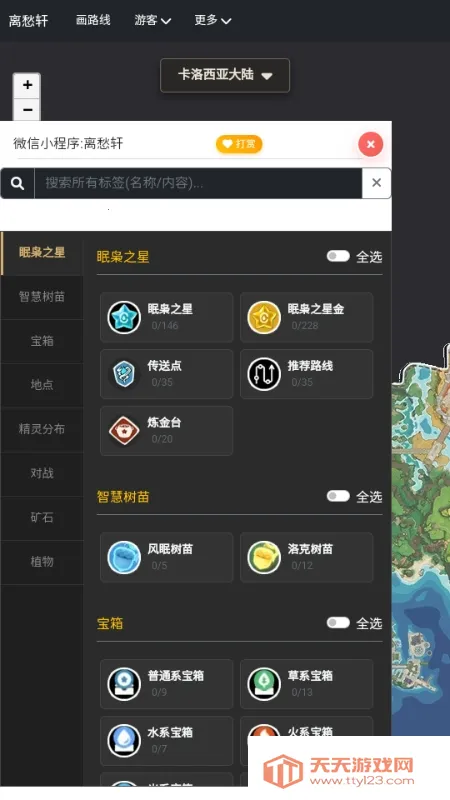
Task: Select the 水系宝箱 water drop icon
Action: click(x=124, y=740)
